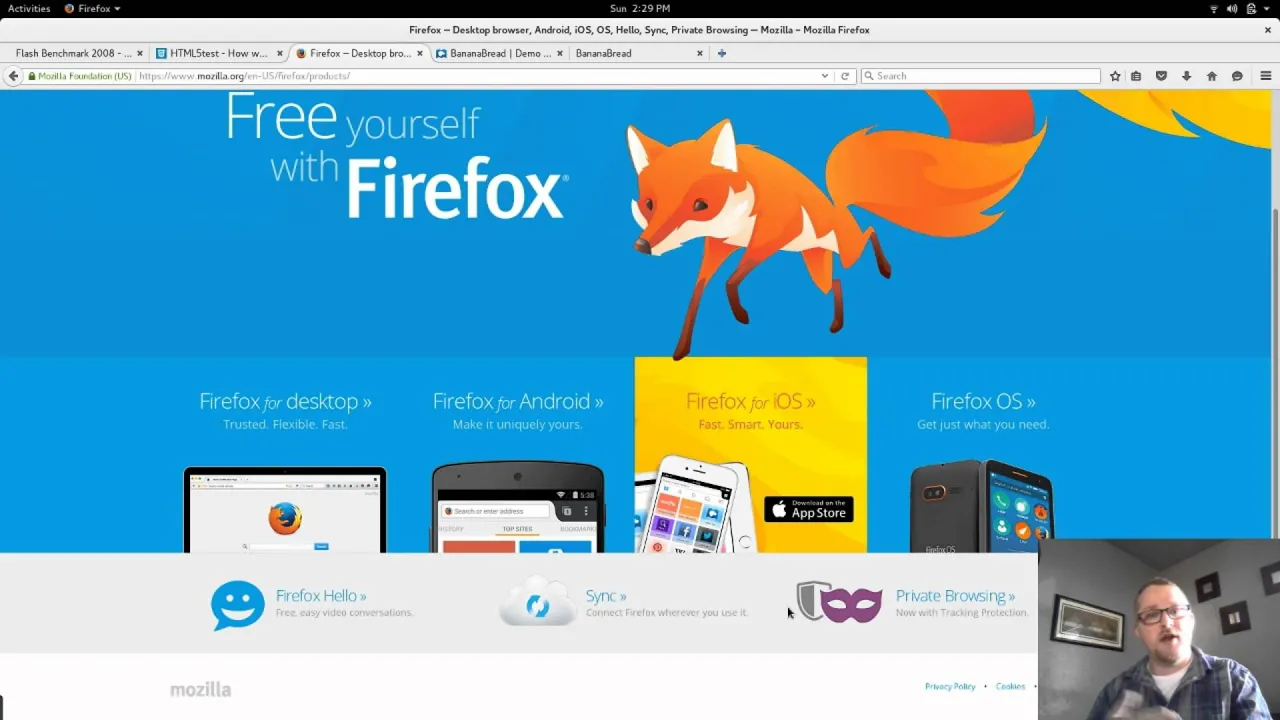Open the Firefox Hello chat bubble icon
Viewport: 1280px width, 720px height.
tap(1237, 76)
